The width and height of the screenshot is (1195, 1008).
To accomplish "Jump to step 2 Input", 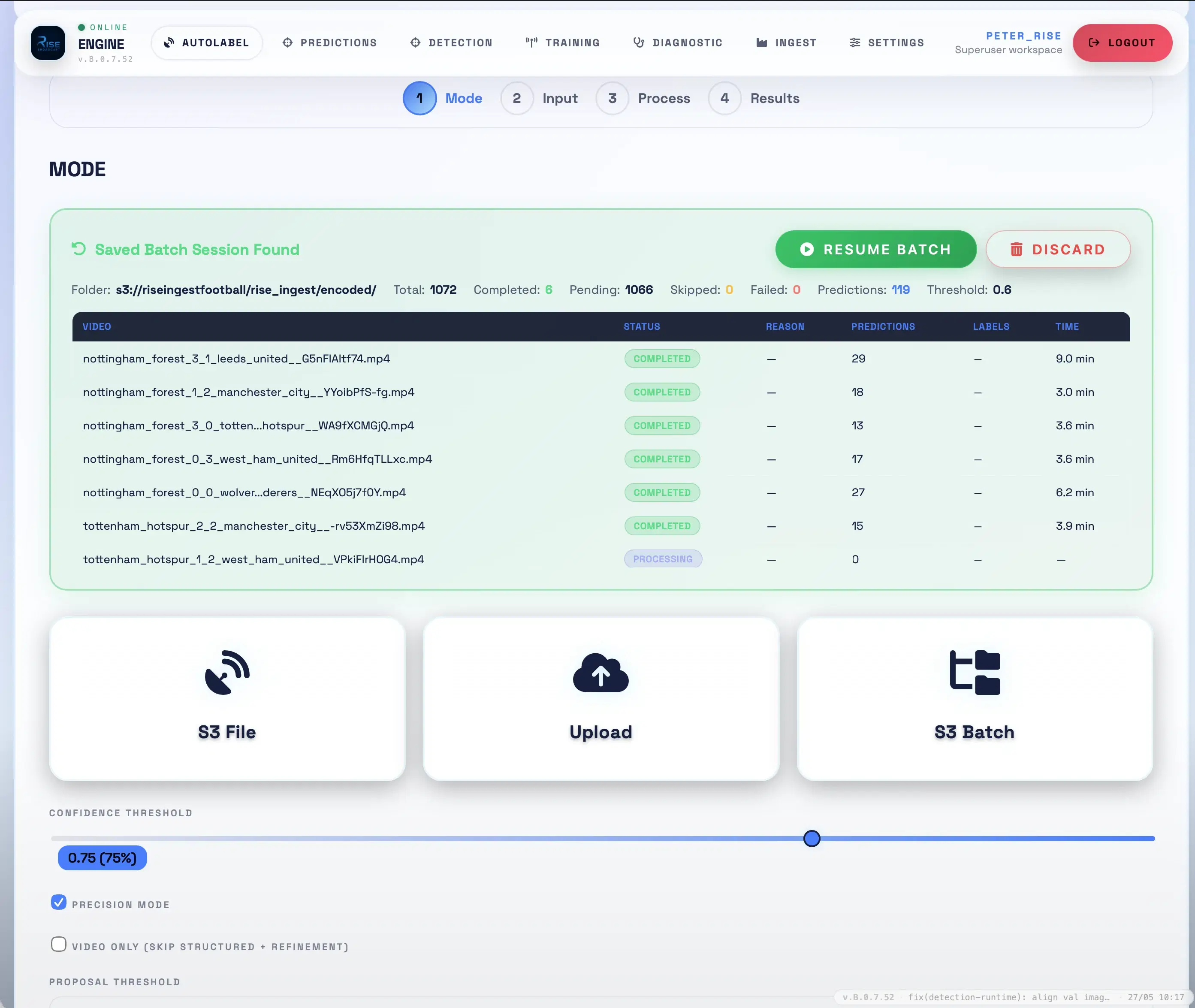I will 539,98.
